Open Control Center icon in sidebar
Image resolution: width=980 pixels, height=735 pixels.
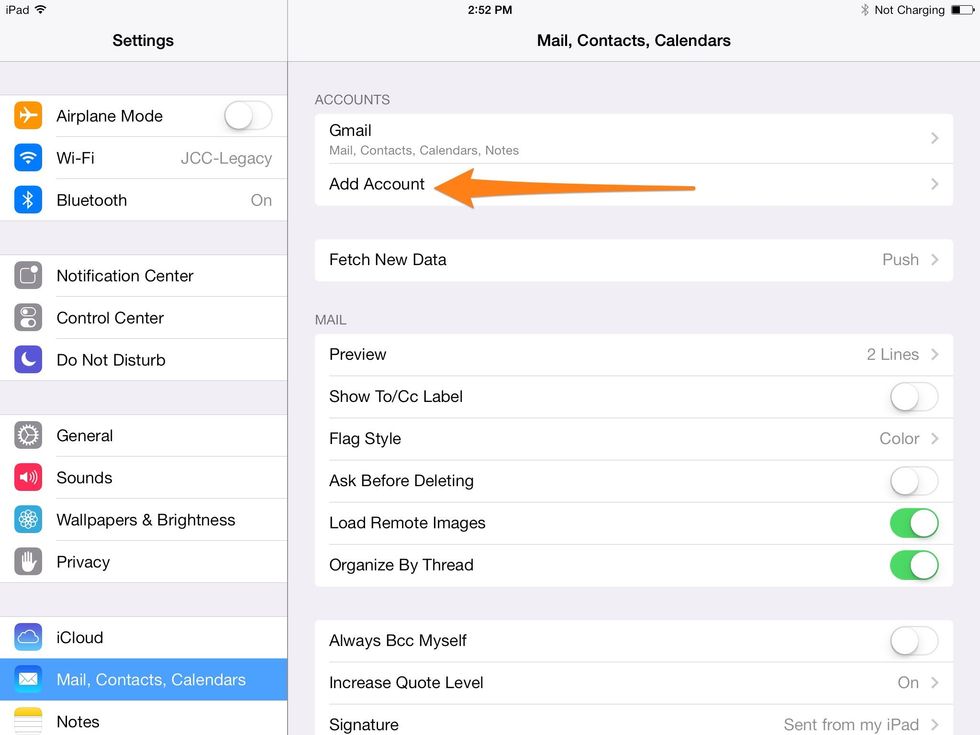tap(28, 318)
